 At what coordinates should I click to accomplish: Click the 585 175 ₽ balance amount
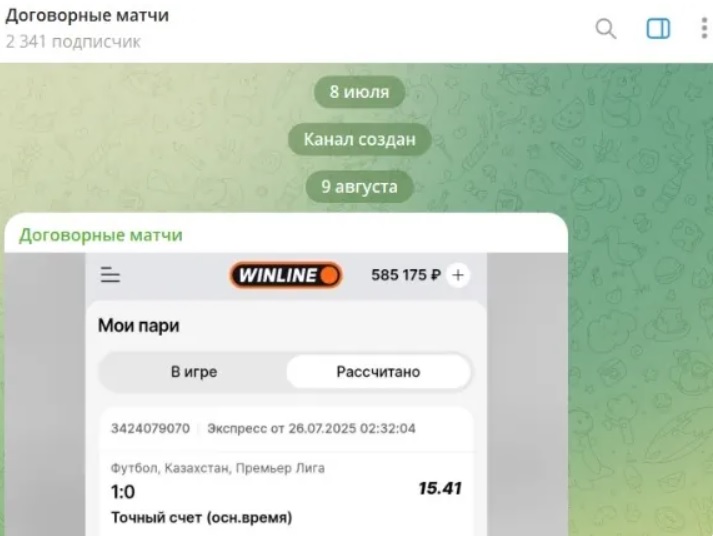pyautogui.click(x=406, y=275)
